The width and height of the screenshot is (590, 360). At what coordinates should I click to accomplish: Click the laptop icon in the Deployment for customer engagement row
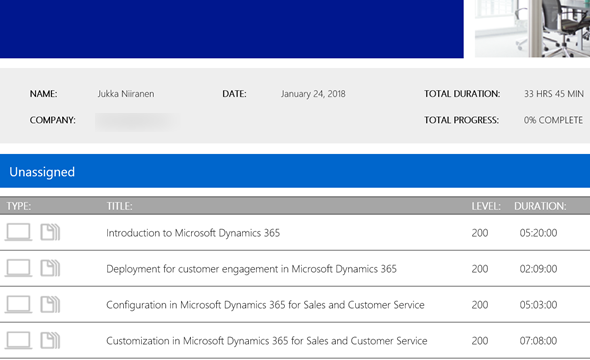[18, 268]
